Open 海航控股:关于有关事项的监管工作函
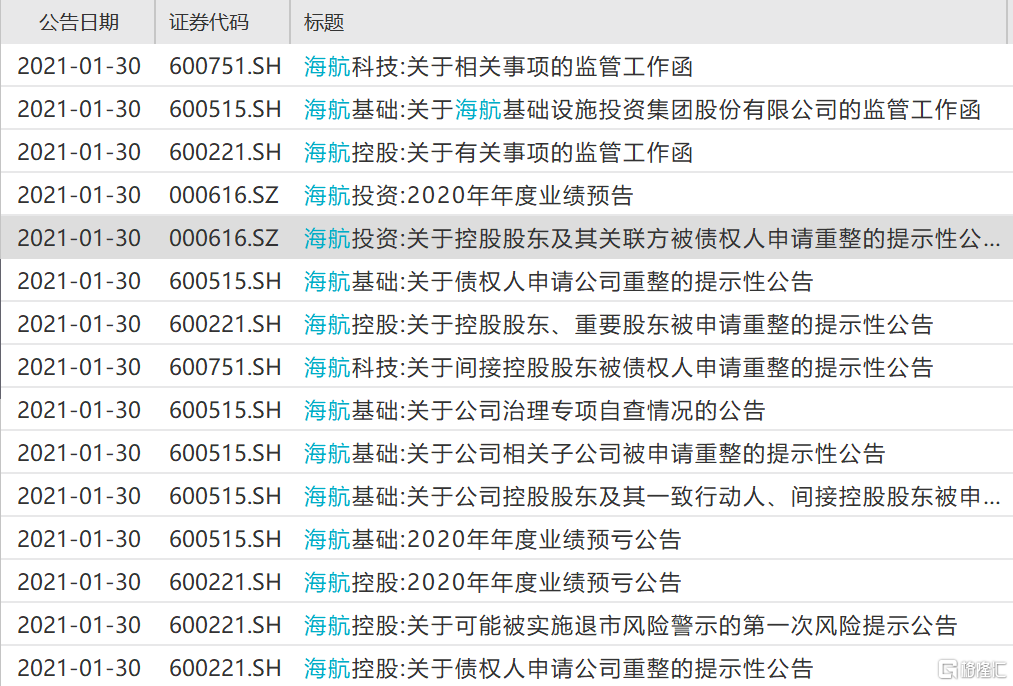The image size is (1013, 686). pyautogui.click(x=498, y=152)
